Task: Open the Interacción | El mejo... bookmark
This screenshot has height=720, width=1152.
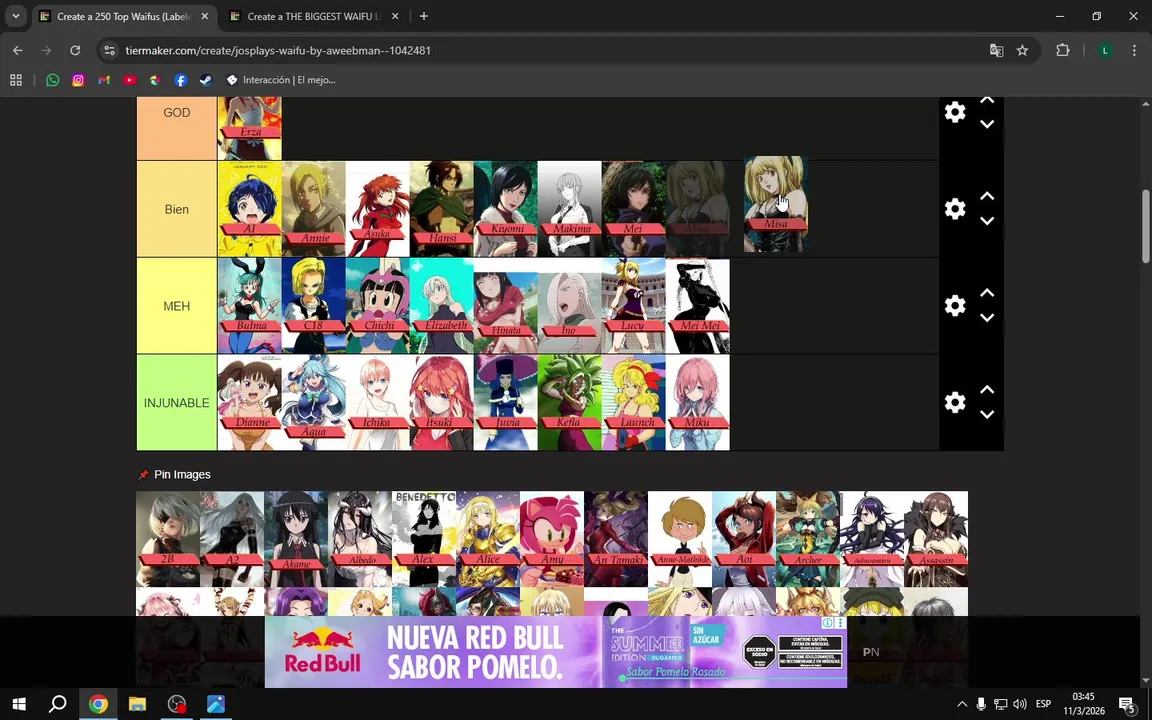Action: [x=281, y=80]
